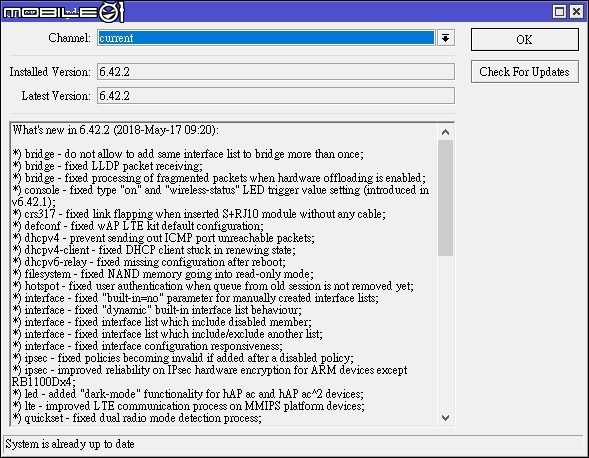
Task: Click changelog scrollbar down arrow
Action: [x=446, y=417]
